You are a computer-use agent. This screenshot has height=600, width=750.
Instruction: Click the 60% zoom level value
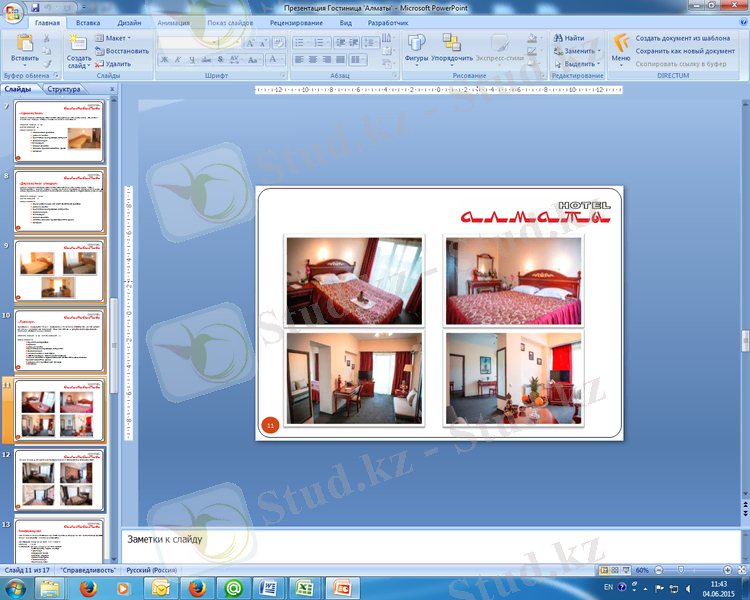coord(642,570)
